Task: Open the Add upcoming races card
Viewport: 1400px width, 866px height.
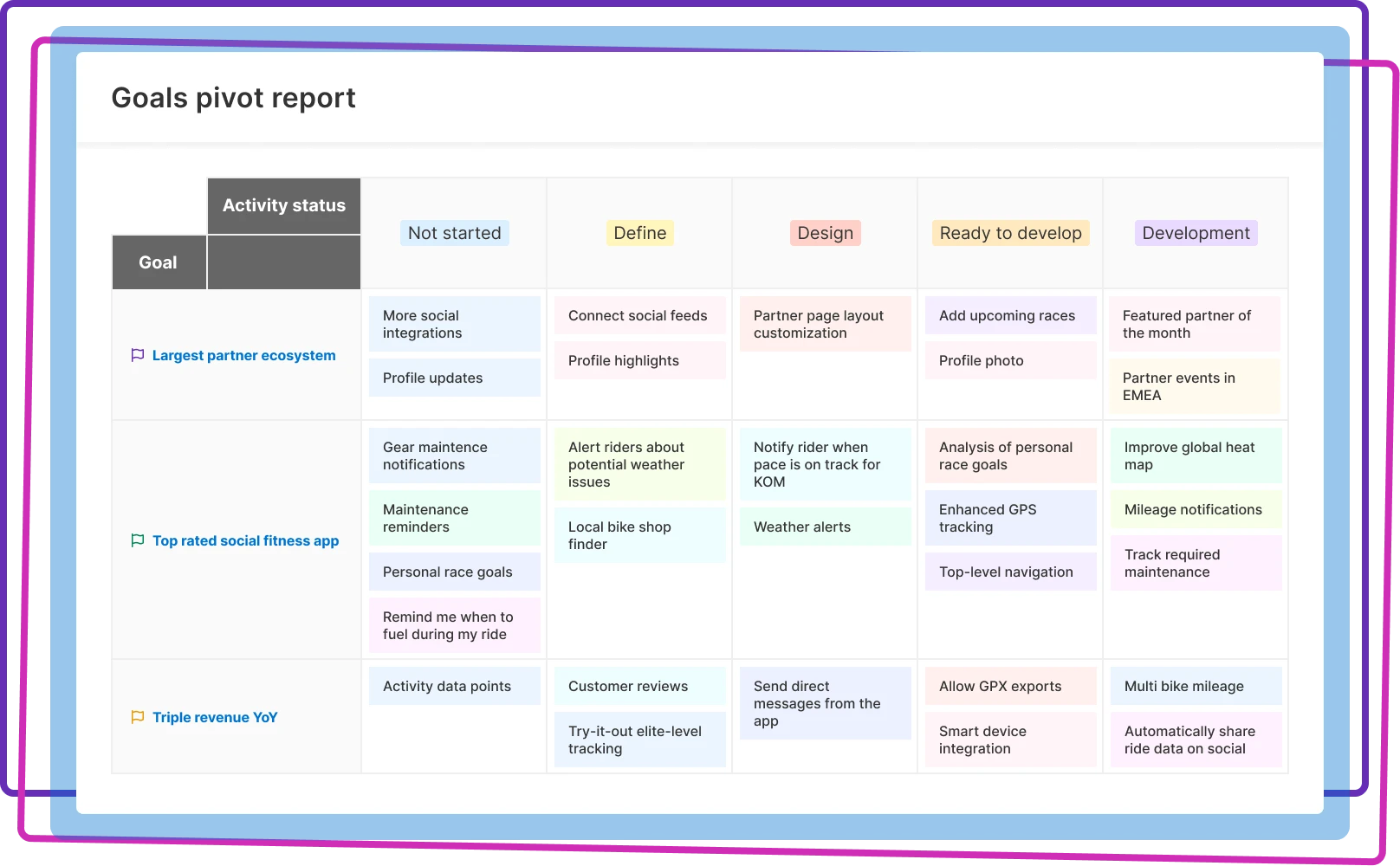Action: pos(1010,315)
